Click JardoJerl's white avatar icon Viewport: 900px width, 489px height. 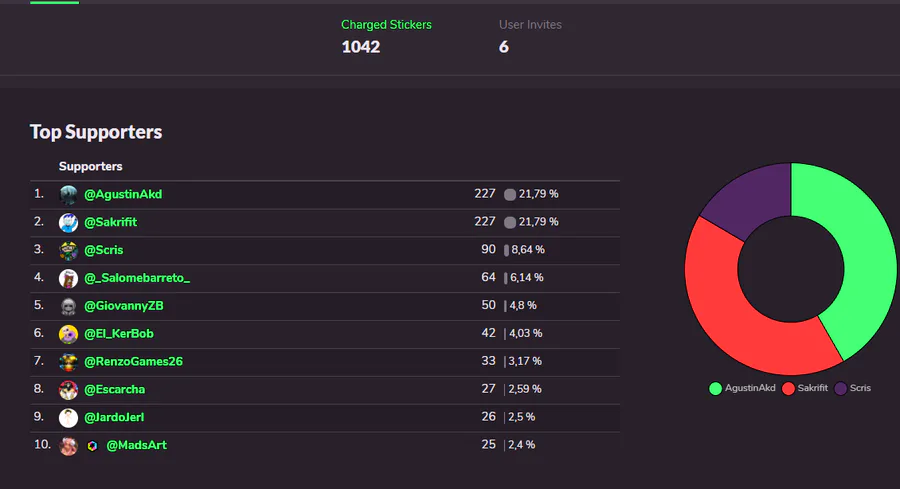pyautogui.click(x=68, y=418)
